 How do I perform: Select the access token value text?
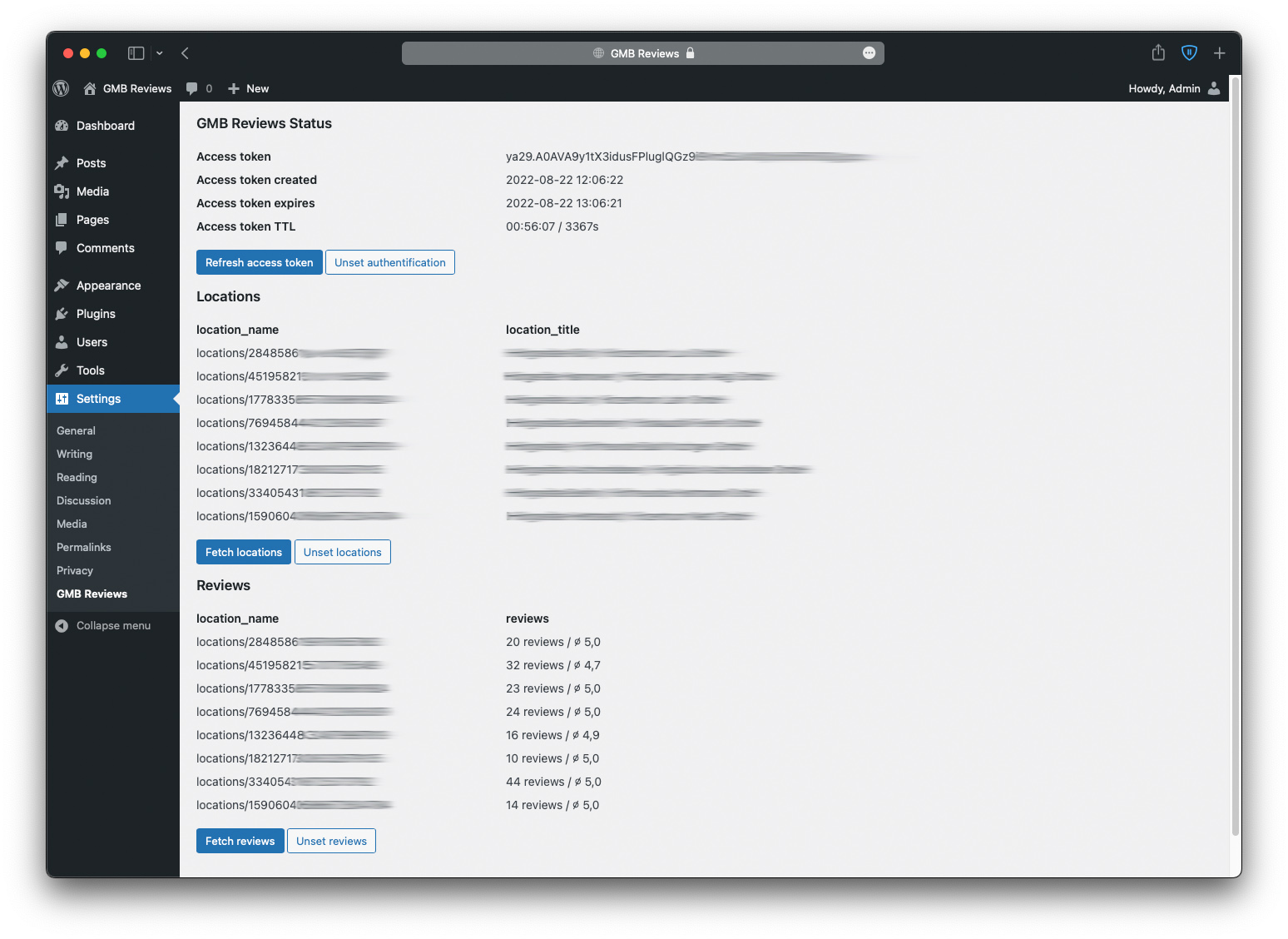click(691, 156)
